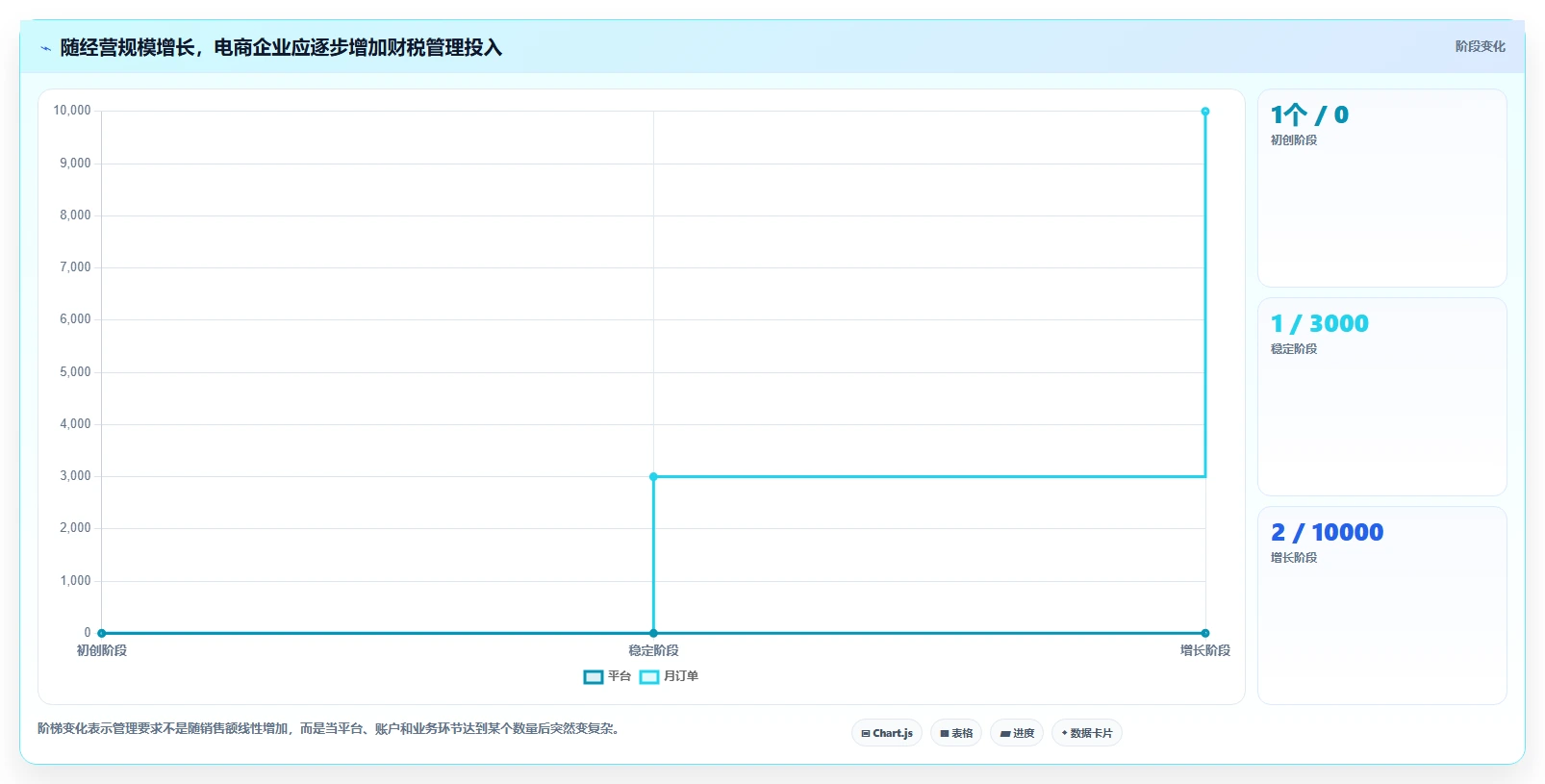1545x784 pixels.
Task: Click the 平台 data point at 稳定阶段
Action: (653, 633)
